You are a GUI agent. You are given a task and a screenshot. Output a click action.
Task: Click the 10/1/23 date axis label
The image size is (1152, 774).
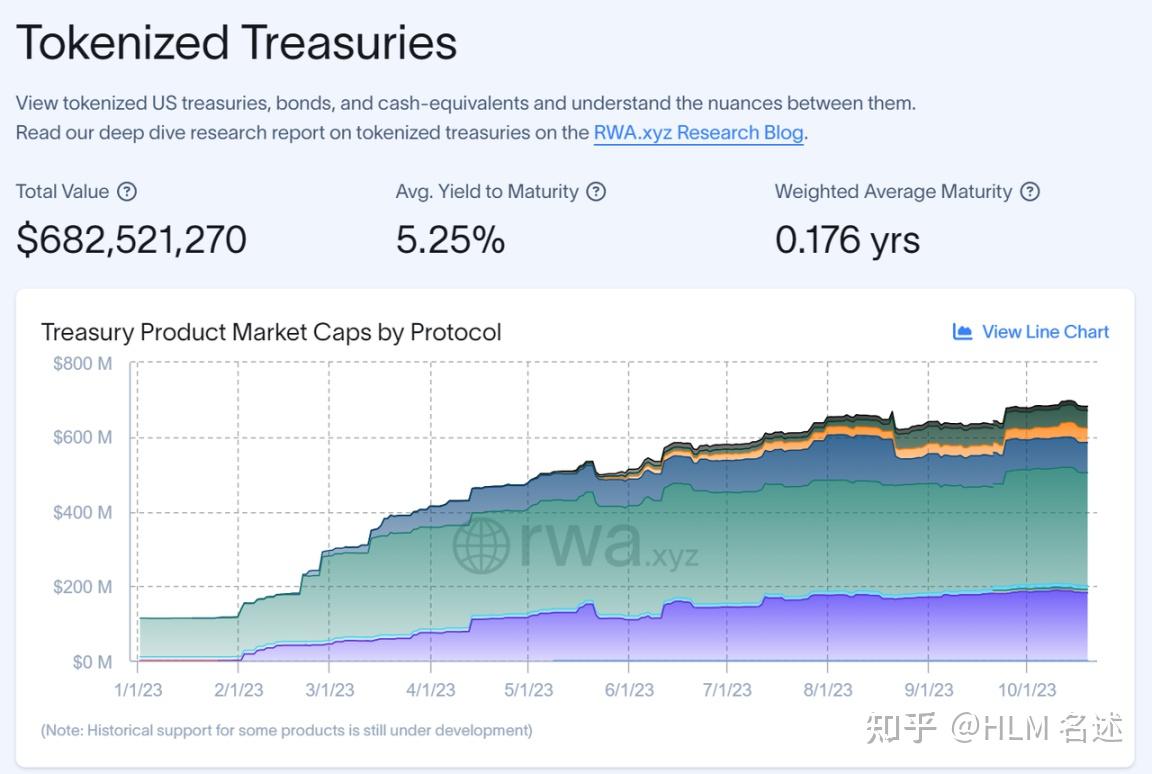[1027, 690]
